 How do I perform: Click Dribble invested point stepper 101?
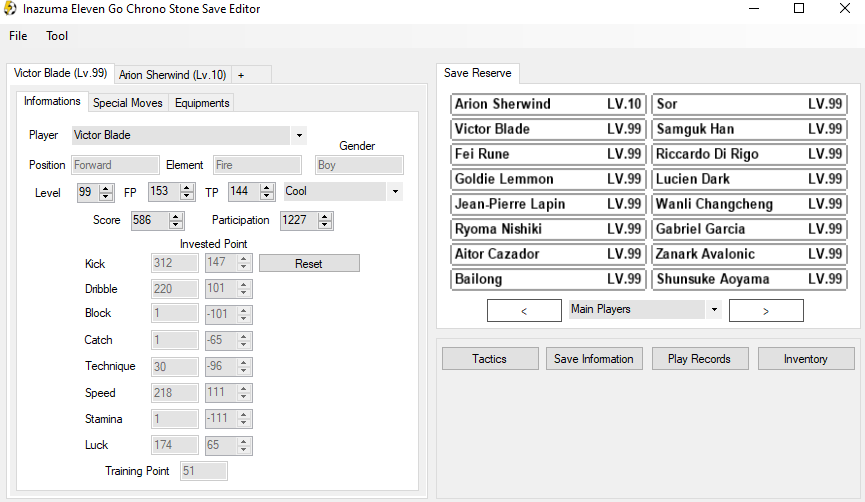[228, 289]
